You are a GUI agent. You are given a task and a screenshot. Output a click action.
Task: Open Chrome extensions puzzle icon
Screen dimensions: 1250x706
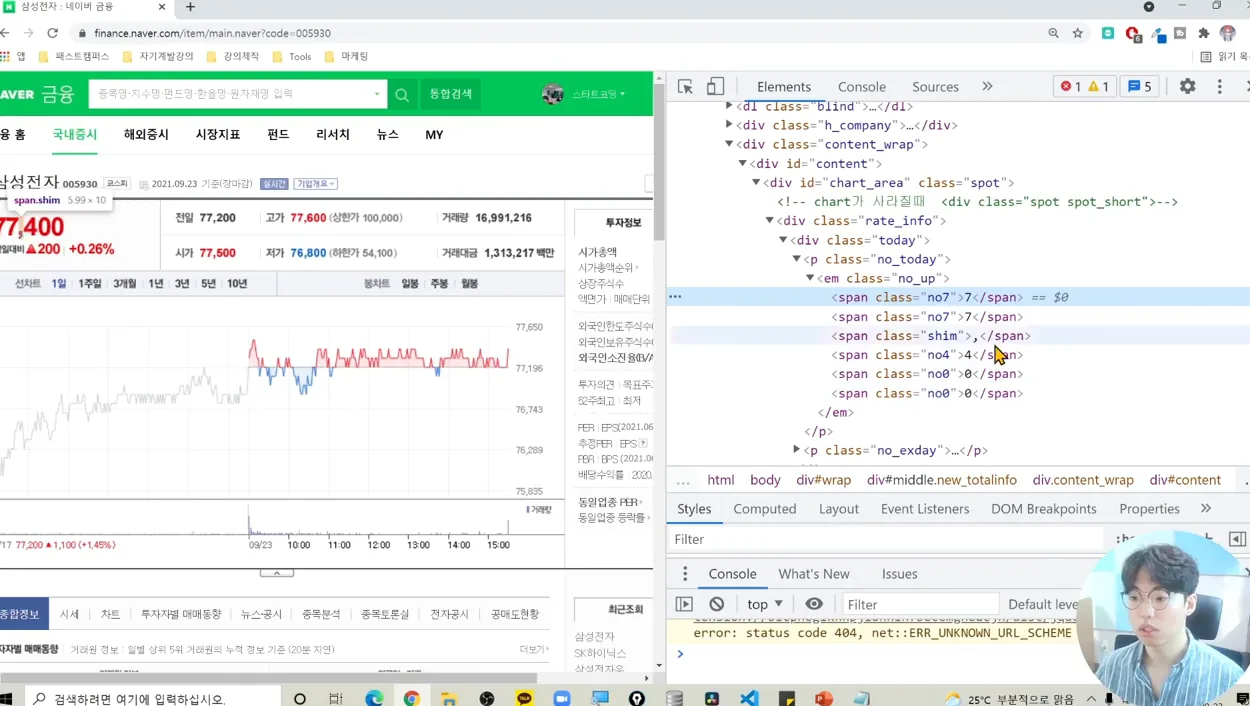(1204, 33)
